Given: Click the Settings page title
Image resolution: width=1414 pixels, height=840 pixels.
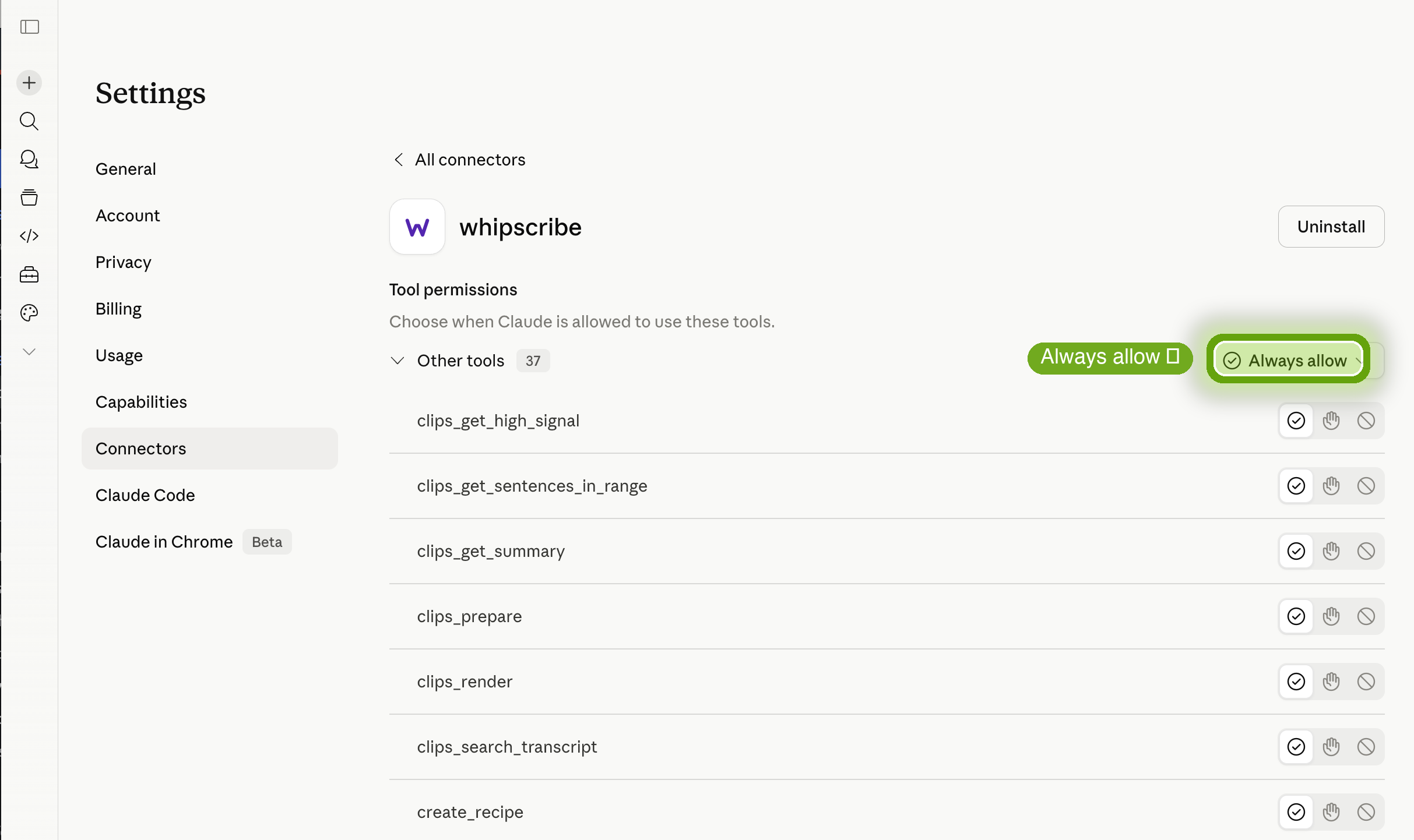Looking at the screenshot, I should tap(150, 93).
